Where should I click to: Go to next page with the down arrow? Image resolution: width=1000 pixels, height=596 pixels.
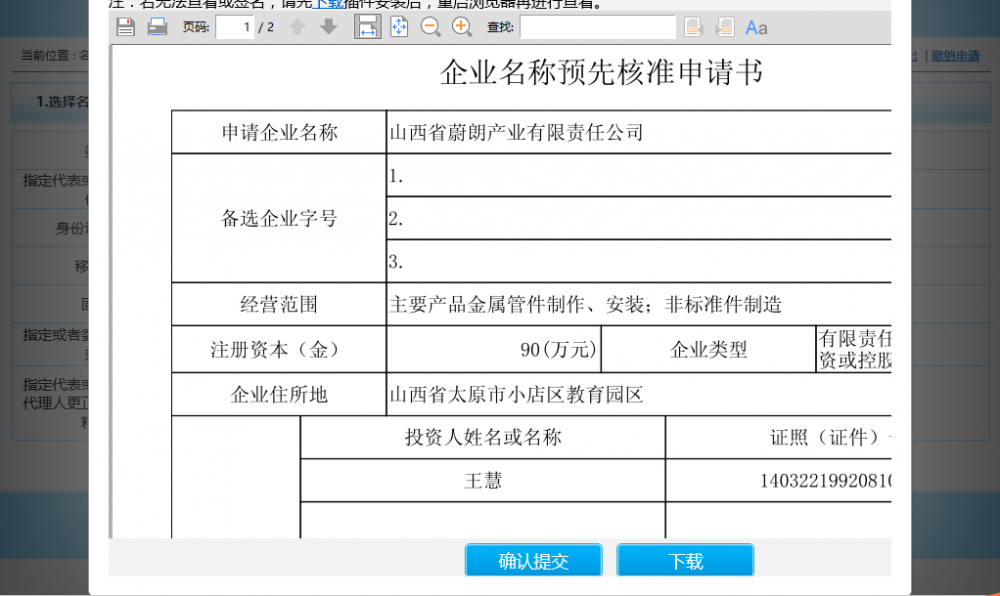tap(328, 27)
